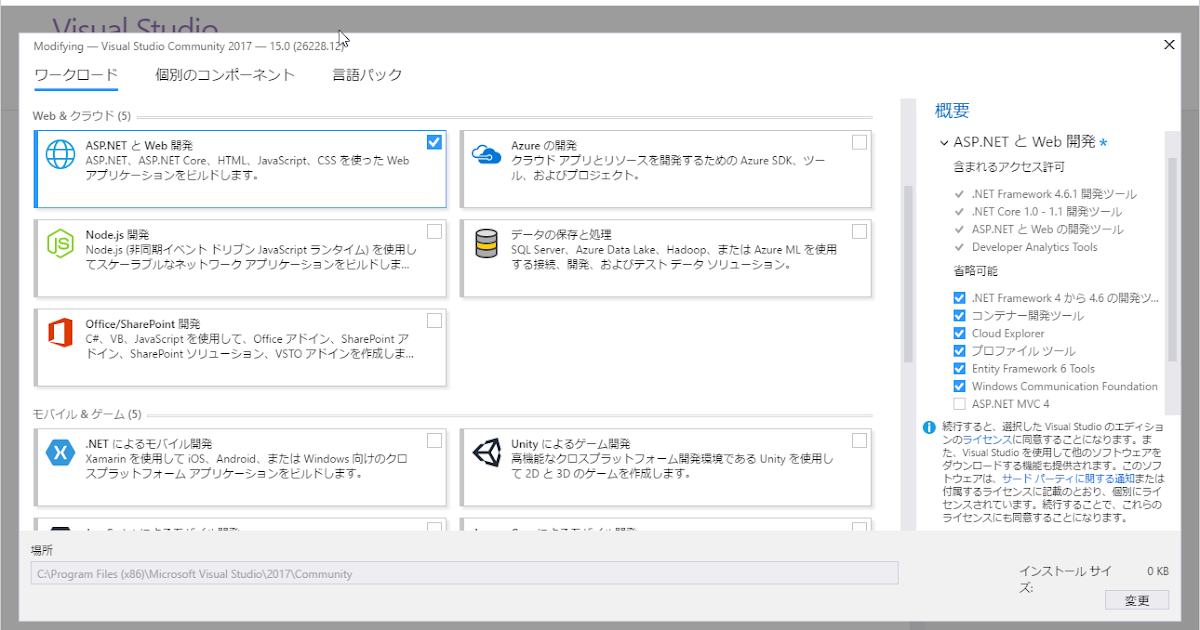Image resolution: width=1200 pixels, height=630 pixels.
Task: Uncheck the ASP.NET と Web 開発 workload checkbox
Action: tap(434, 142)
